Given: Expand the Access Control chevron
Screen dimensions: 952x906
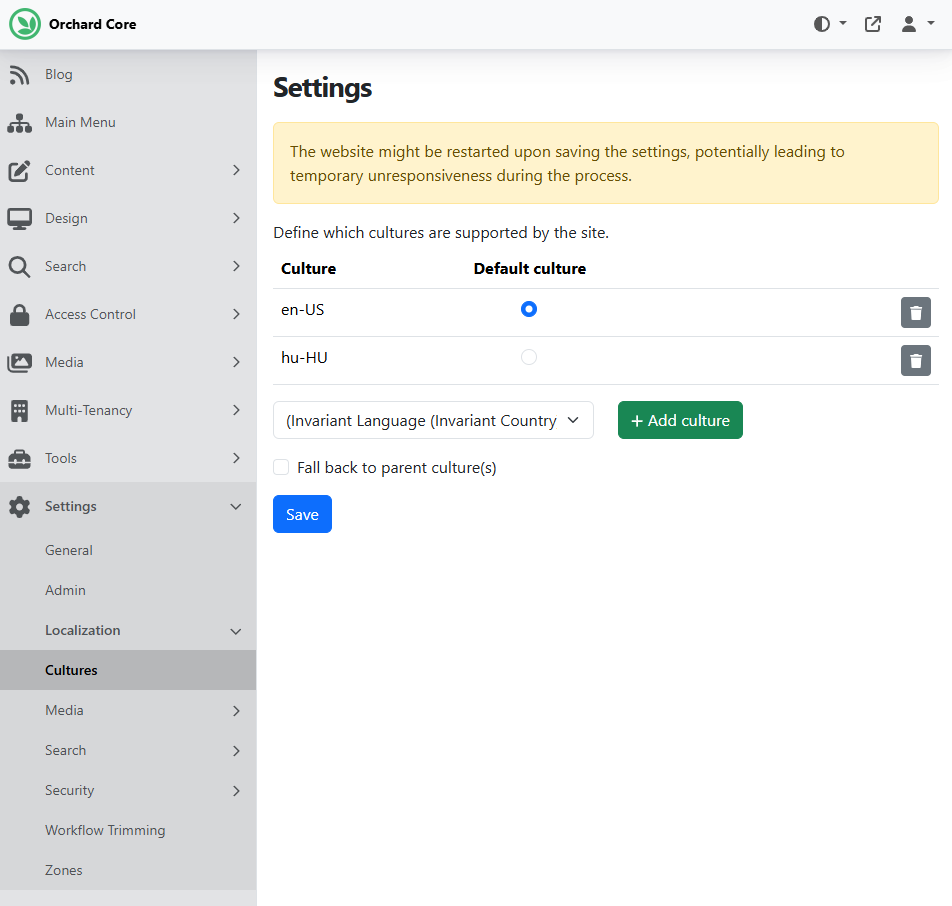Looking at the screenshot, I should coord(236,314).
